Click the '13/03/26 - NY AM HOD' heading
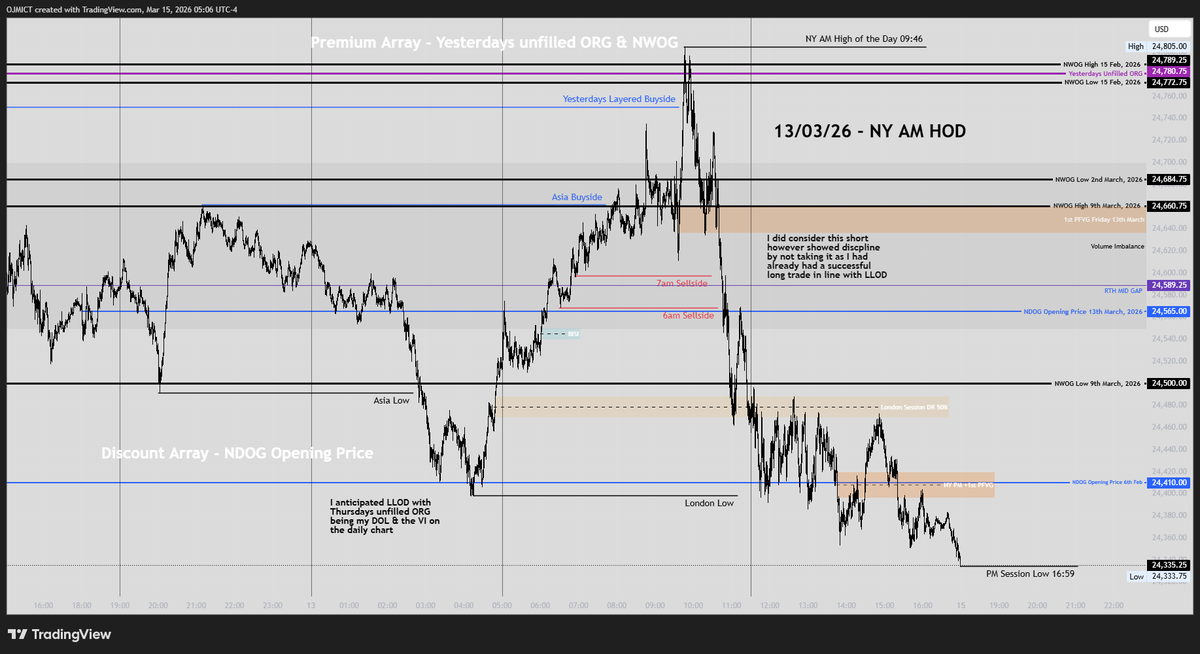Viewport: 1200px width, 654px height. point(870,131)
